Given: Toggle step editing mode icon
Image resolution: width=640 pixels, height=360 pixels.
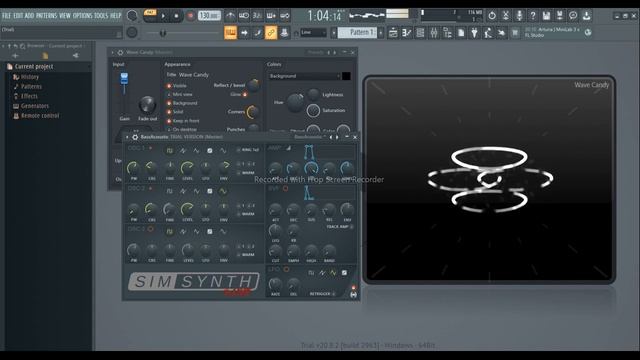Looking at the screenshot, I should click(x=258, y=33).
